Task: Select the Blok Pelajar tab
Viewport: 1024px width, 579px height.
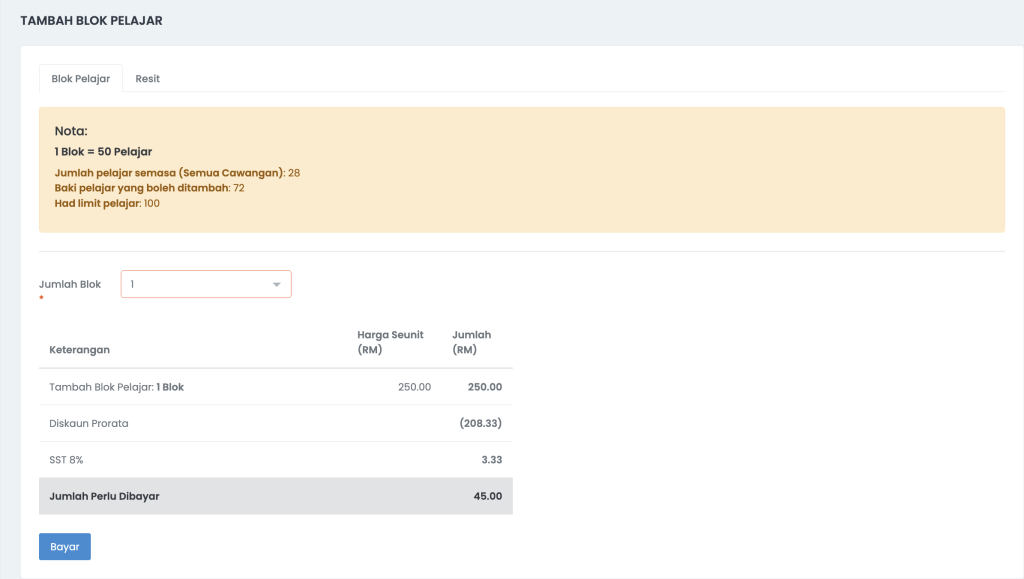Action: (80, 79)
